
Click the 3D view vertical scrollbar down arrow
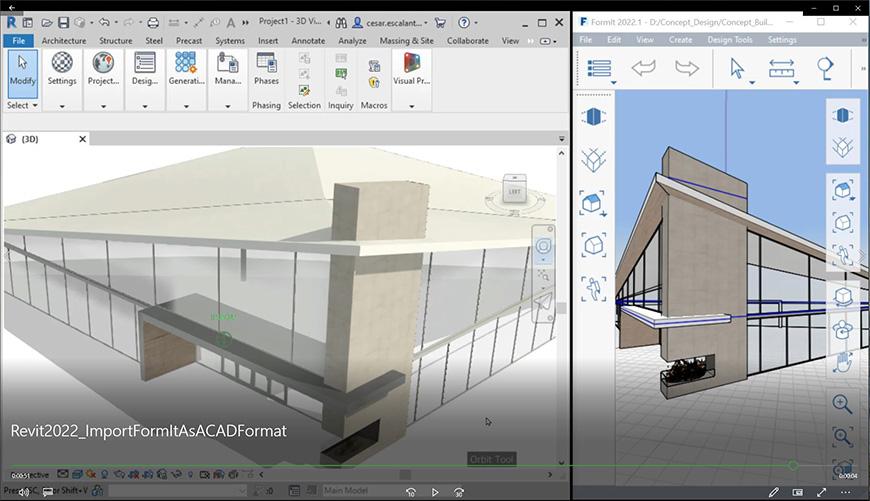tap(562, 462)
